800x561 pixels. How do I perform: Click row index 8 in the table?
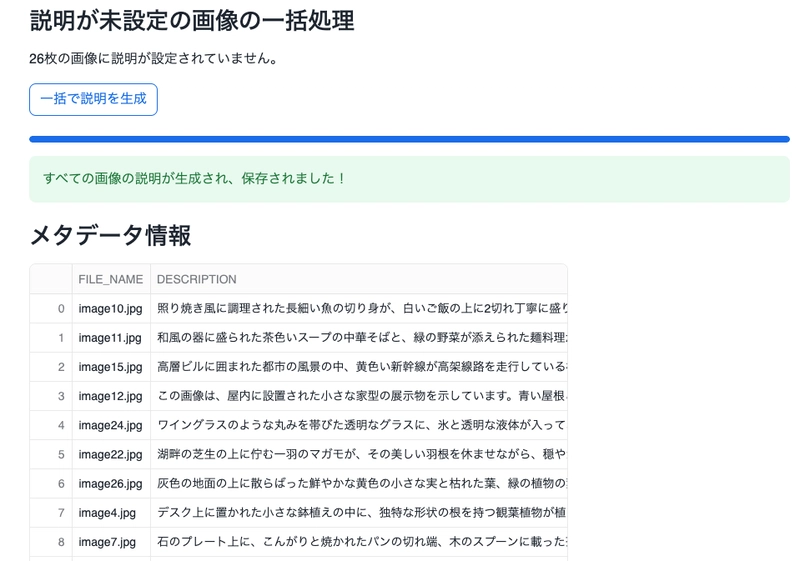coord(51,541)
